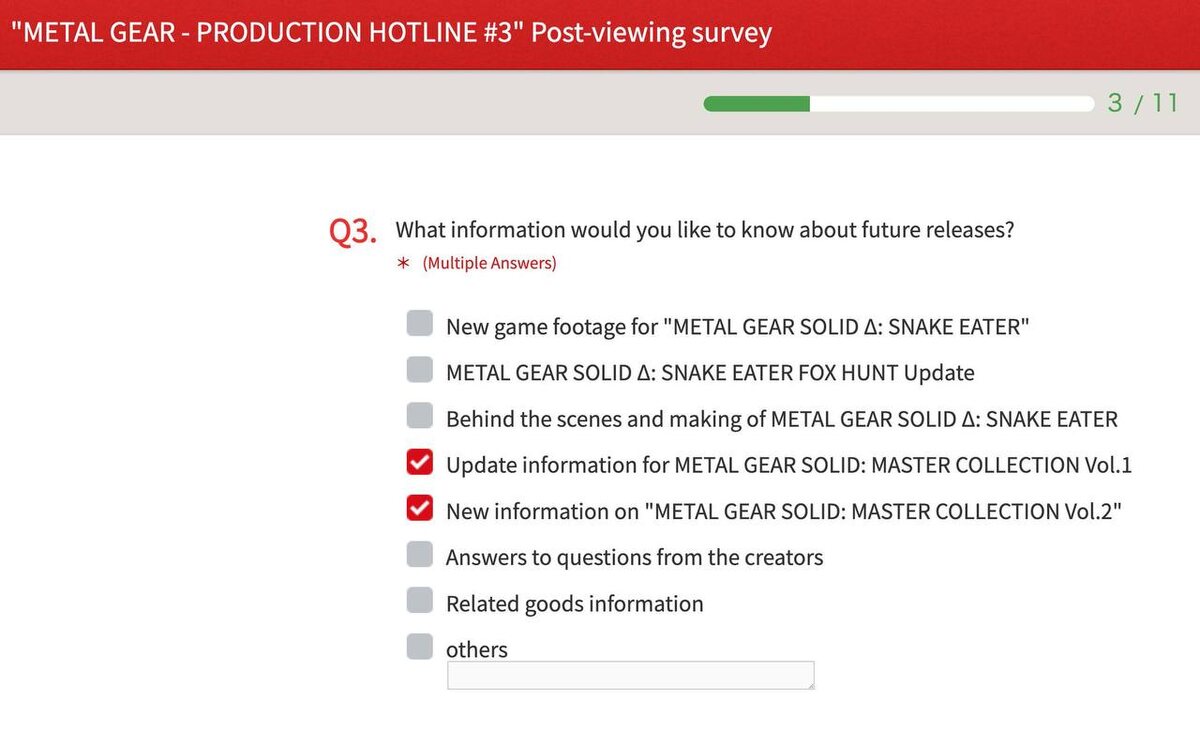
Task: Click the Multiple Answers note
Action: click(x=489, y=263)
